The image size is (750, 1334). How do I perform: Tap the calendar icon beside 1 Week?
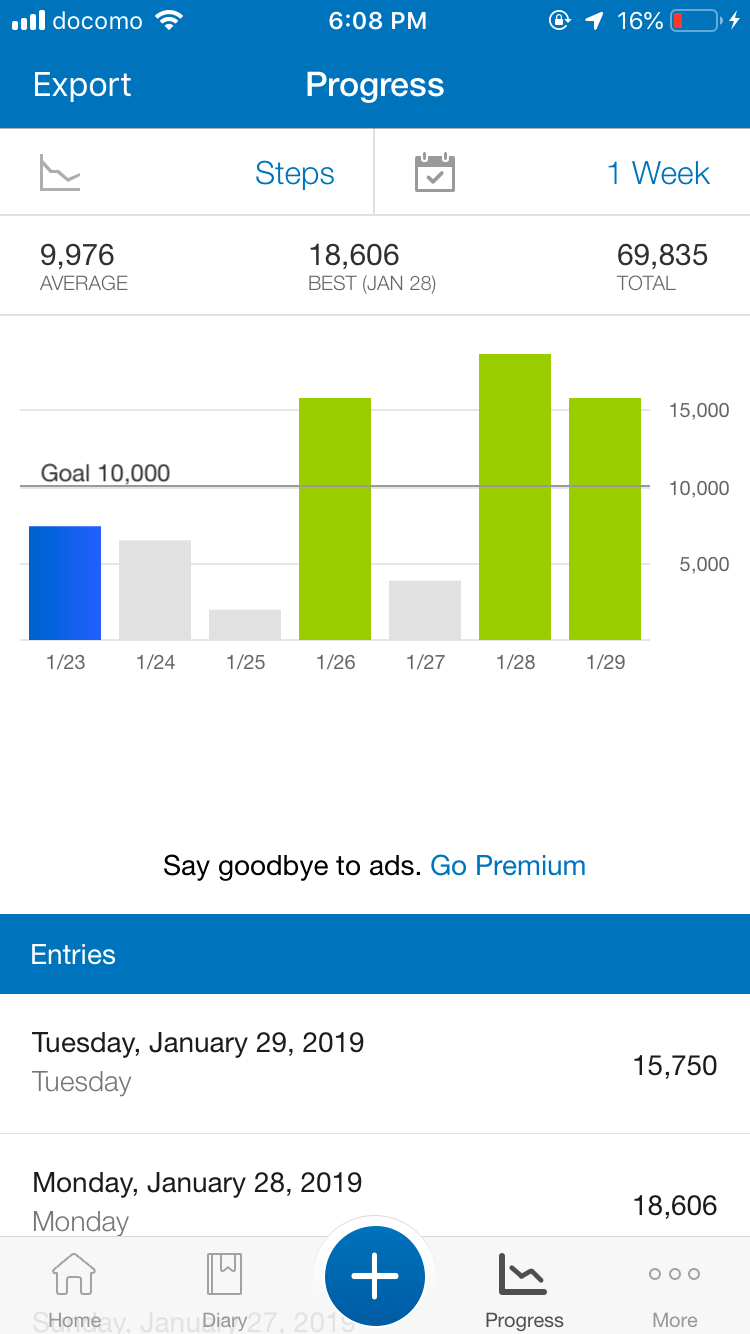point(435,172)
